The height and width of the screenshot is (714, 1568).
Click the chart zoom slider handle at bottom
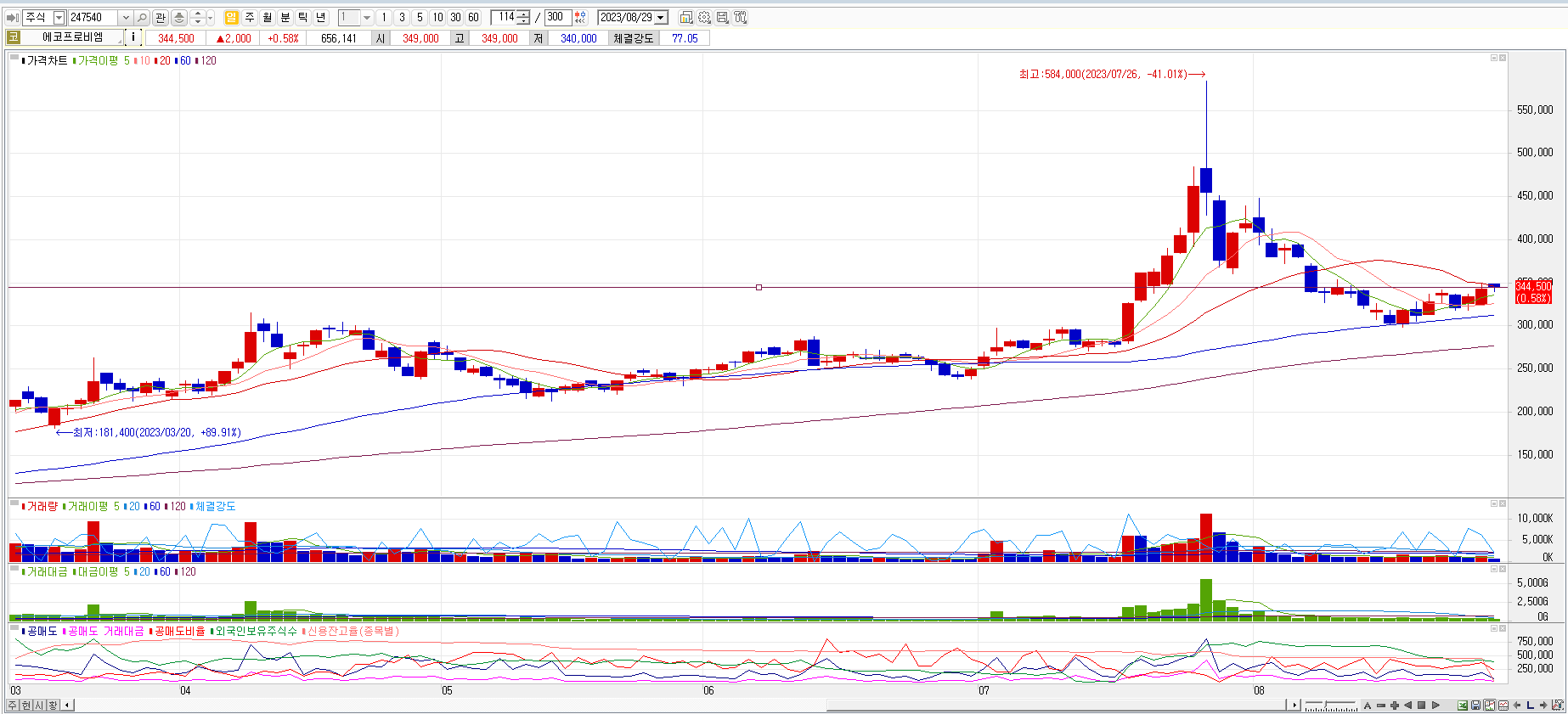1325,704
